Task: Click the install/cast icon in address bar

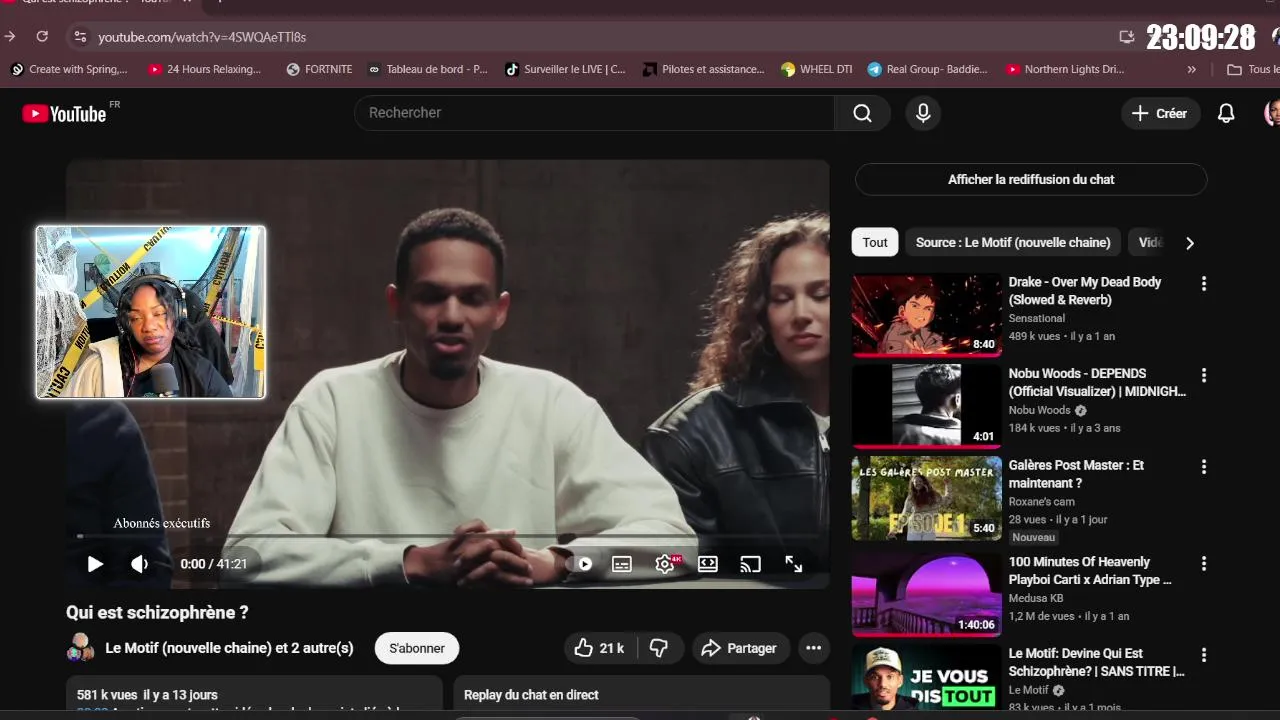Action: point(1127,37)
